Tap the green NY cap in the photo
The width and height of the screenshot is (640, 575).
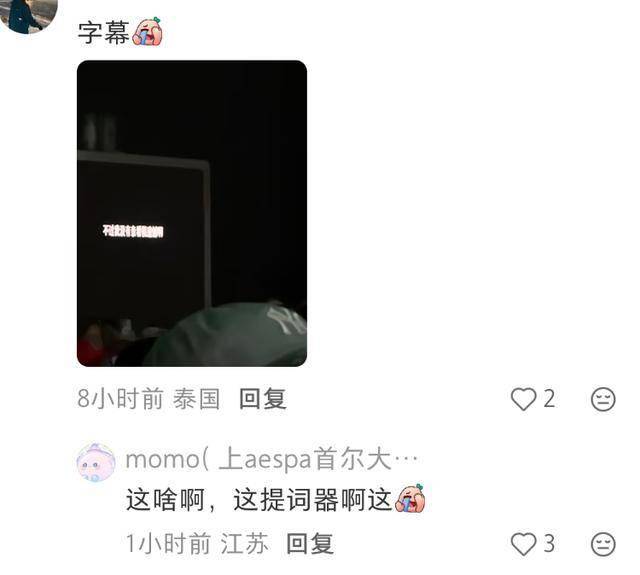coord(227,334)
